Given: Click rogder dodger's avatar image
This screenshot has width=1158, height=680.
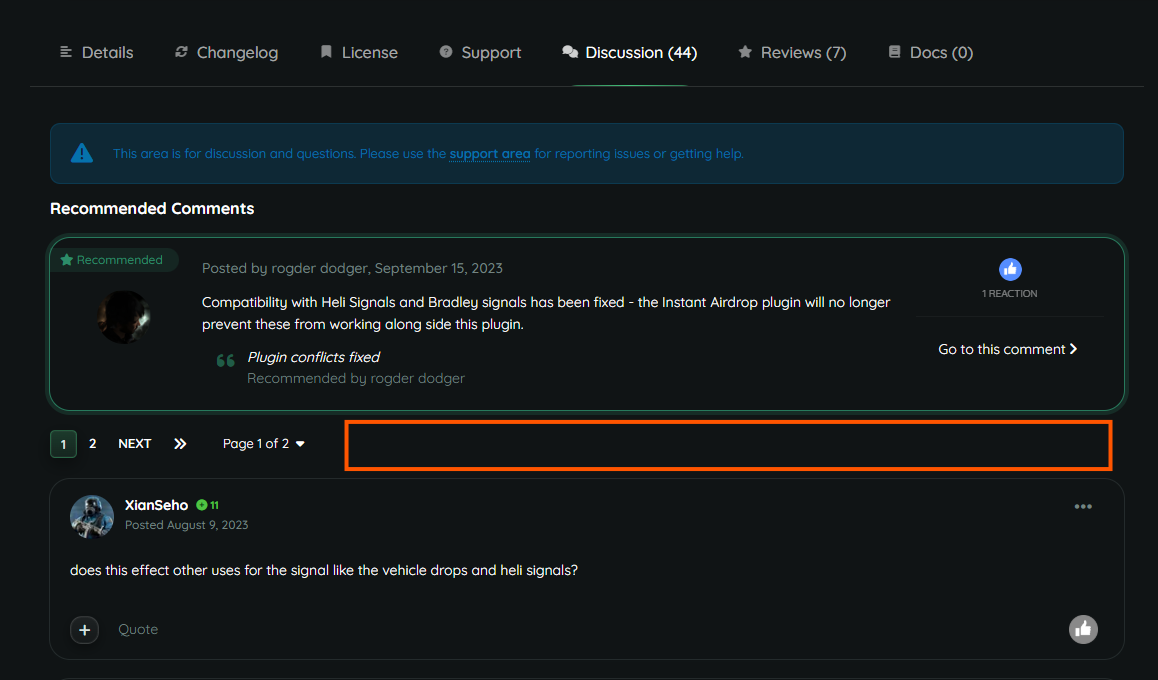Looking at the screenshot, I should pyautogui.click(x=124, y=317).
